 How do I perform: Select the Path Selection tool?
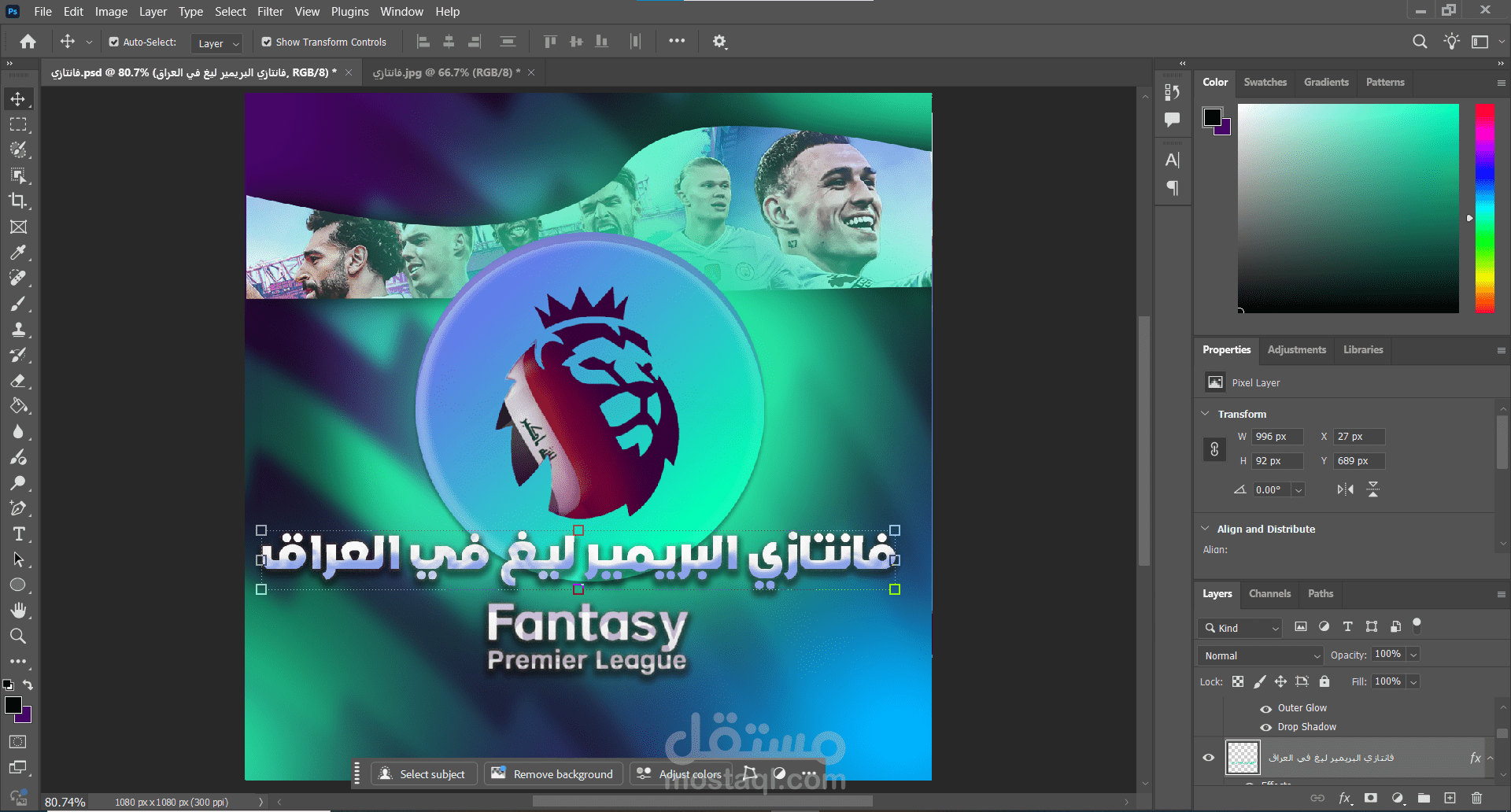coord(18,559)
